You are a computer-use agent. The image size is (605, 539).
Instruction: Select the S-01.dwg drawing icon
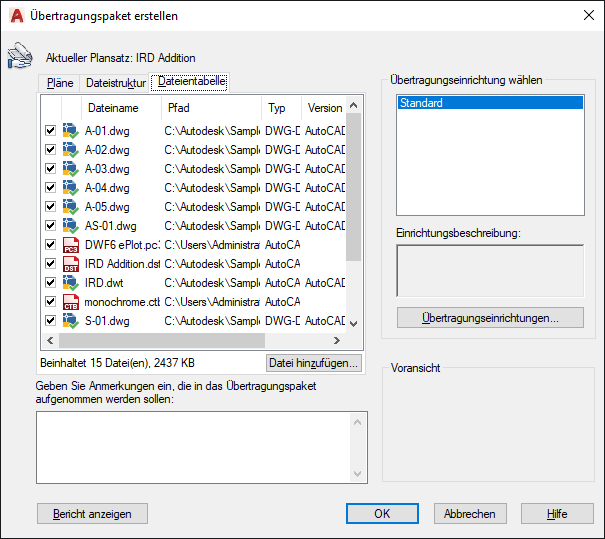[x=71, y=321]
